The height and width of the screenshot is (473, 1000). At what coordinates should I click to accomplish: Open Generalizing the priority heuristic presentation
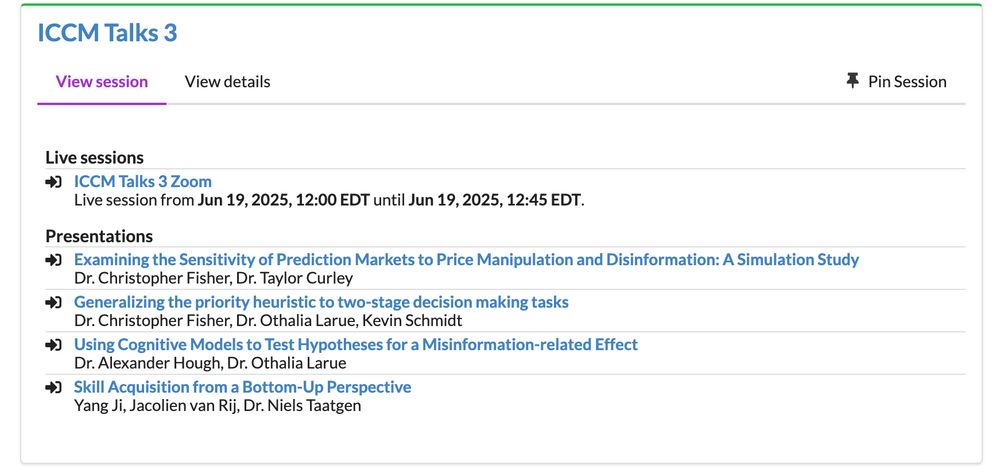tap(321, 302)
